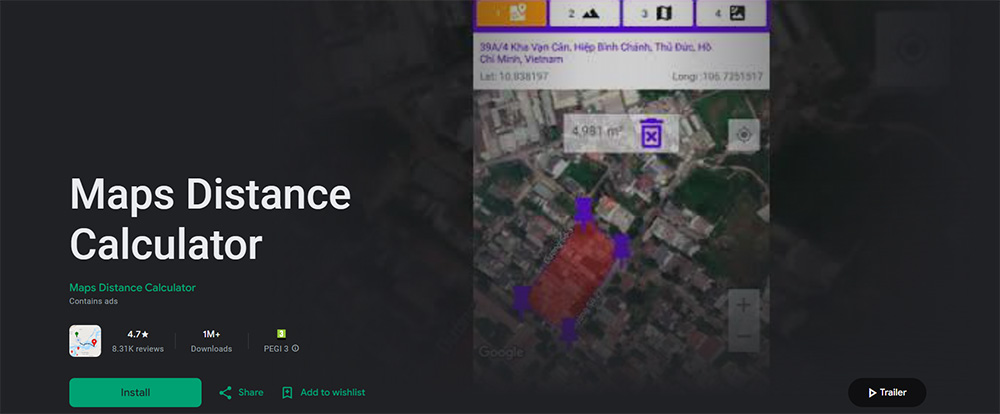Zoom in with the plus button

pyautogui.click(x=744, y=306)
